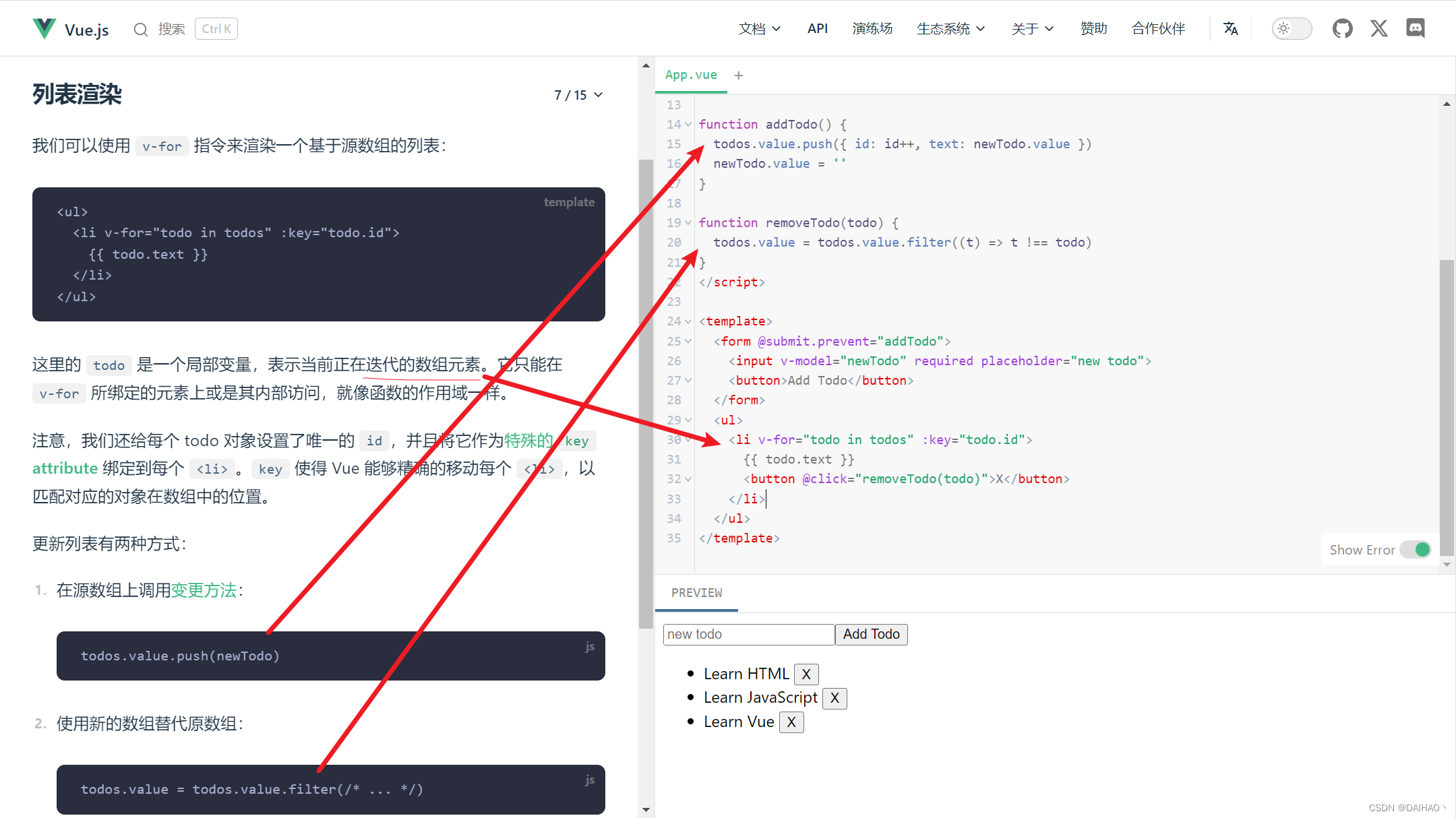Open the language translation icon
The width and height of the screenshot is (1456, 818).
1231,28
